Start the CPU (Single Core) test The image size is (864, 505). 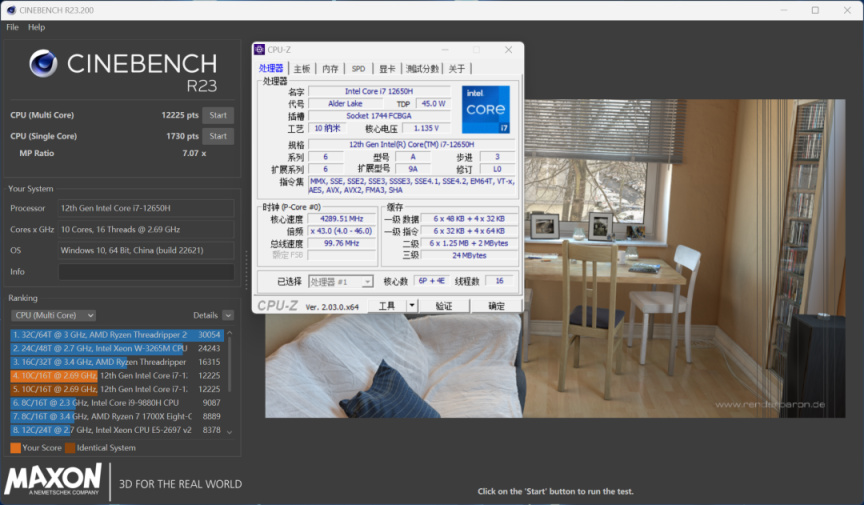coord(218,136)
